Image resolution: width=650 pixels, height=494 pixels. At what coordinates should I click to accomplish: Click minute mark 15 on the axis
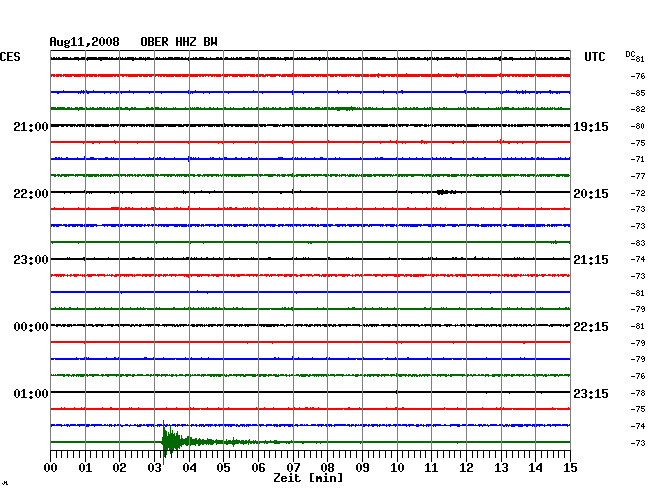[570, 467]
